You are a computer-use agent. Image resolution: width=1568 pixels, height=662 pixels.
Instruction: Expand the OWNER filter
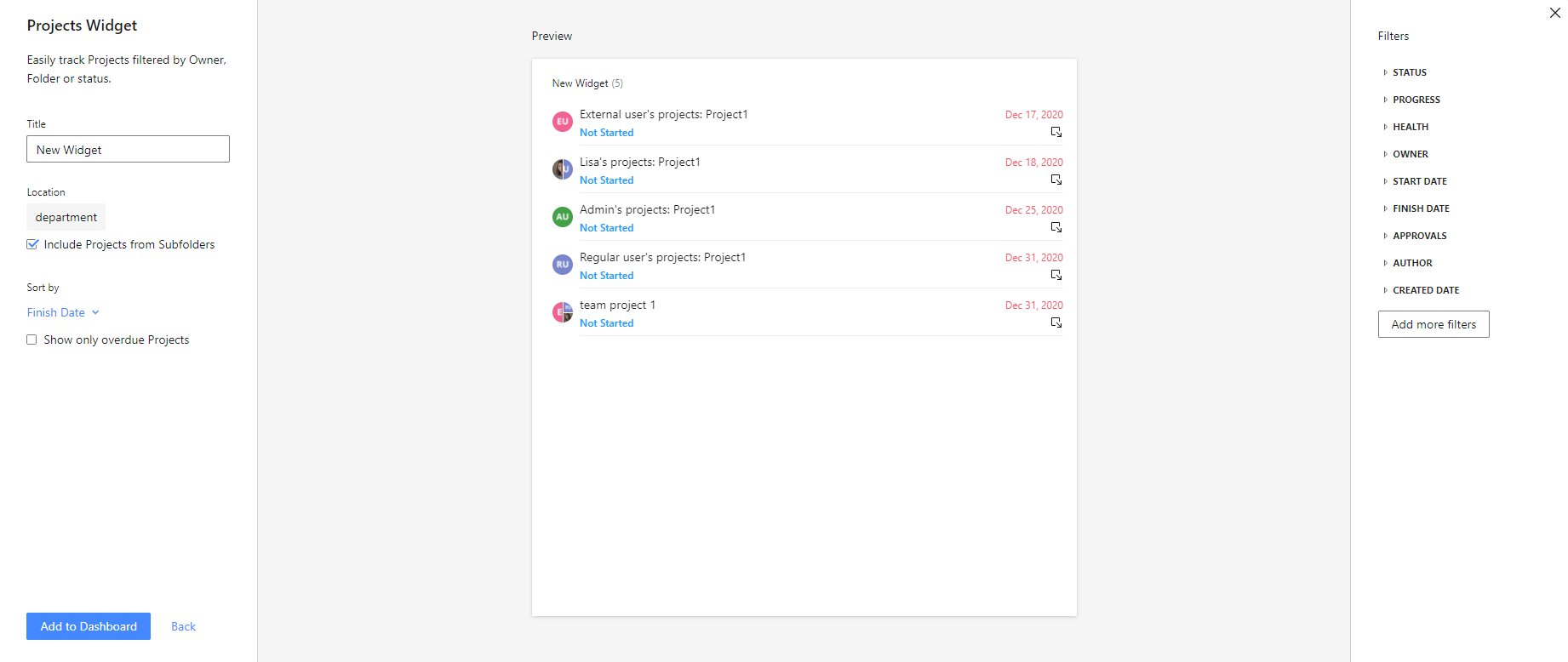pos(1410,154)
